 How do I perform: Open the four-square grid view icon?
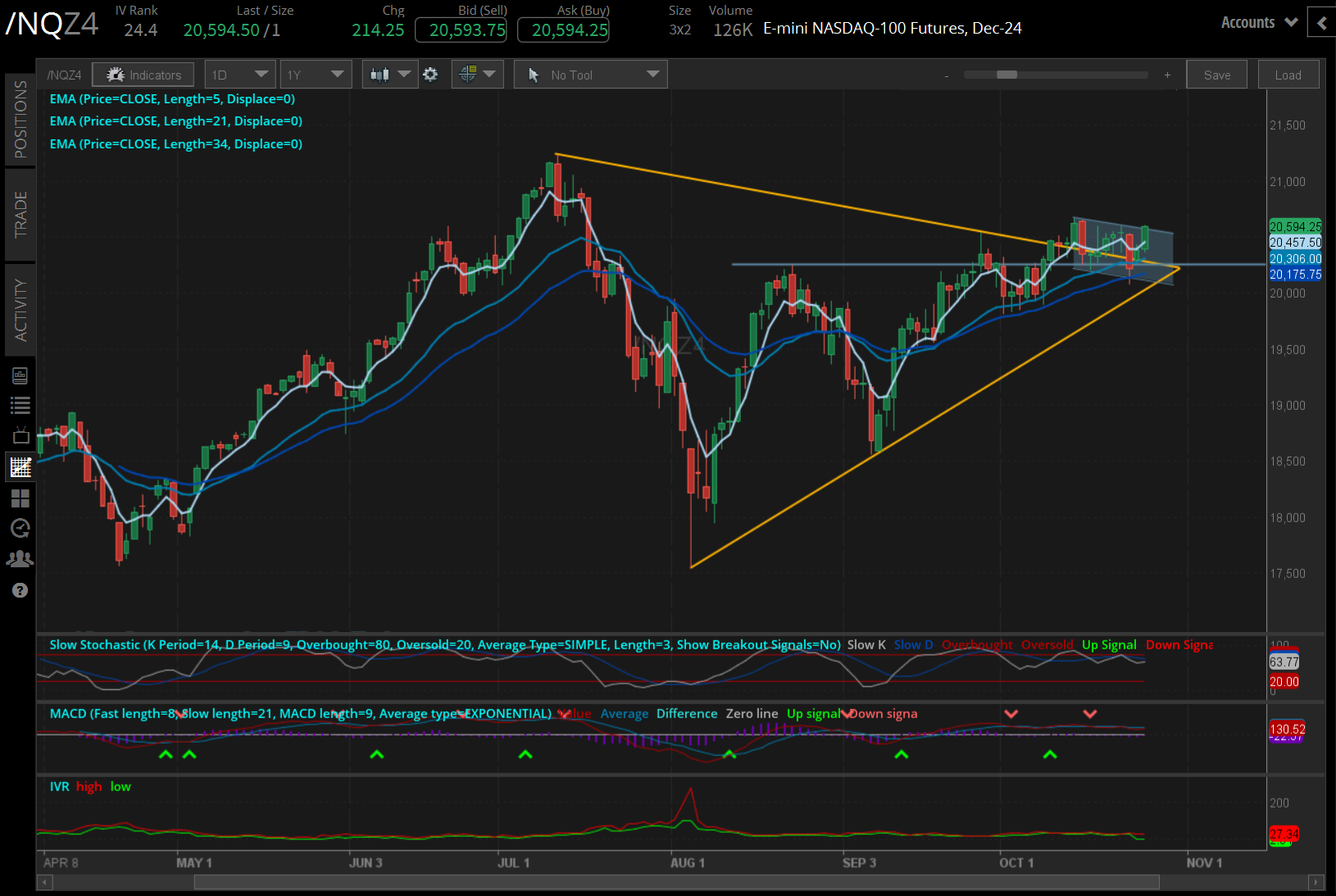(20, 498)
